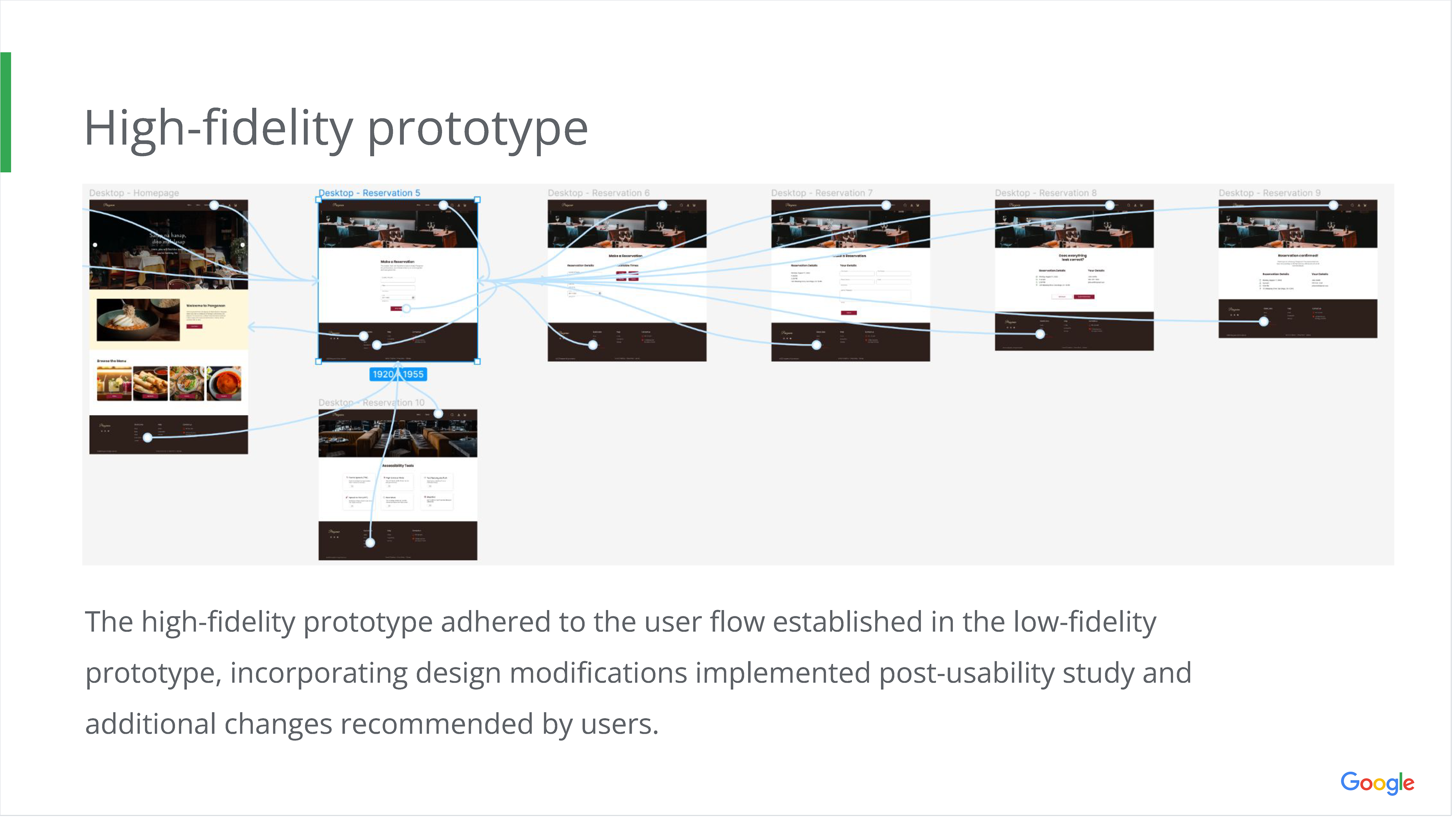Click the High-fidelity prototype slide title
Screen dimensions: 1456x819
click(337, 129)
